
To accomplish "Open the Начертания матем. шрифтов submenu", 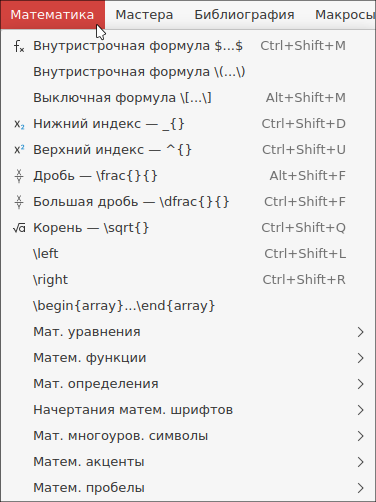I will point(188,410).
